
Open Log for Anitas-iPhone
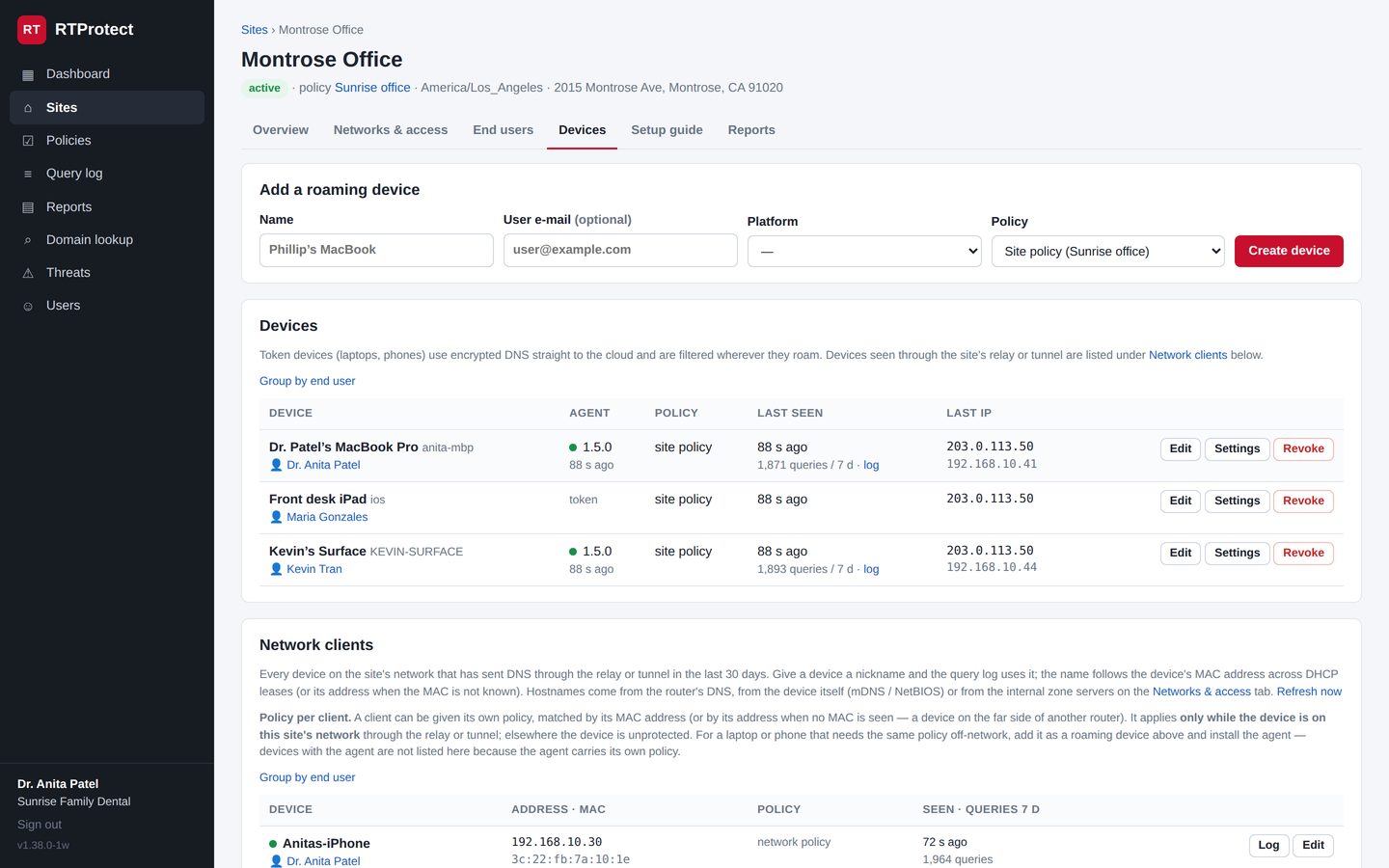click(1268, 845)
